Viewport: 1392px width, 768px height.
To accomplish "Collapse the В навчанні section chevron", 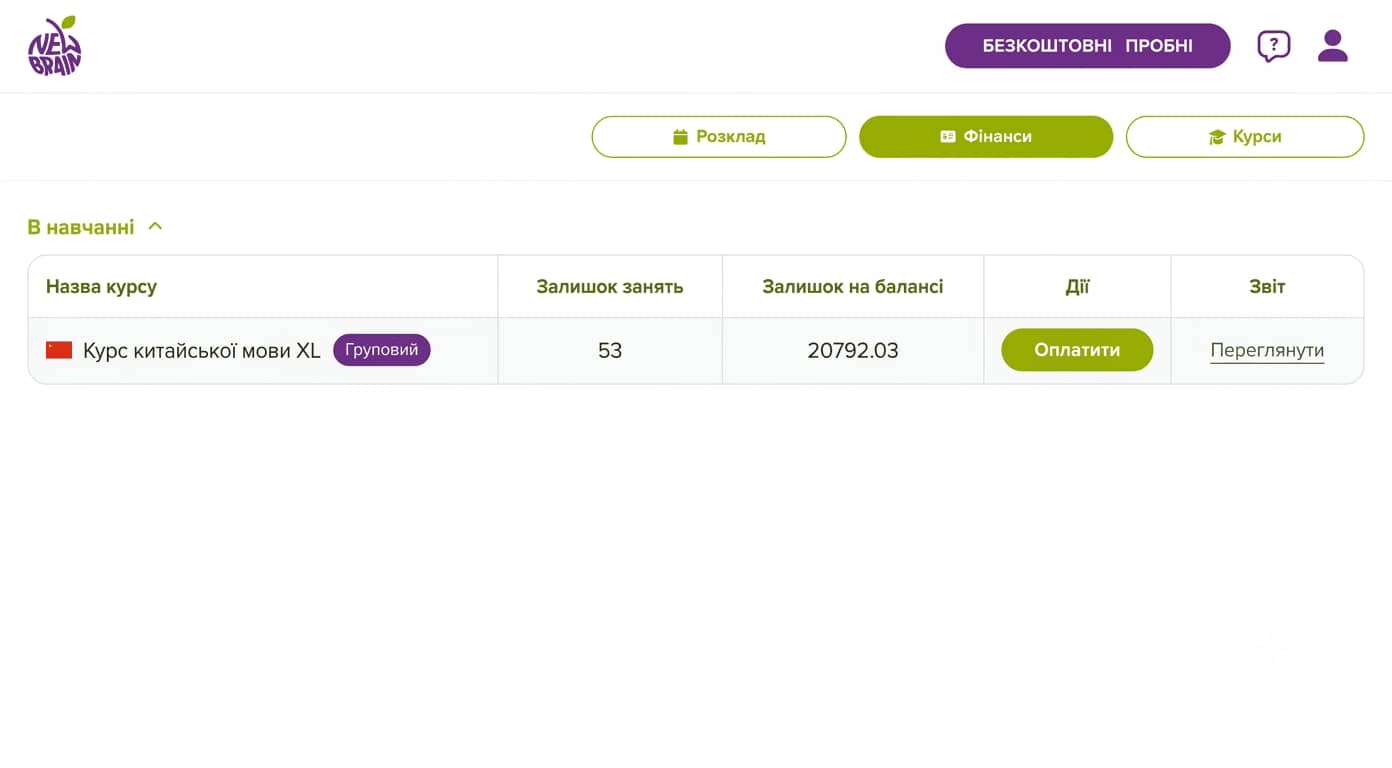I will point(155,227).
